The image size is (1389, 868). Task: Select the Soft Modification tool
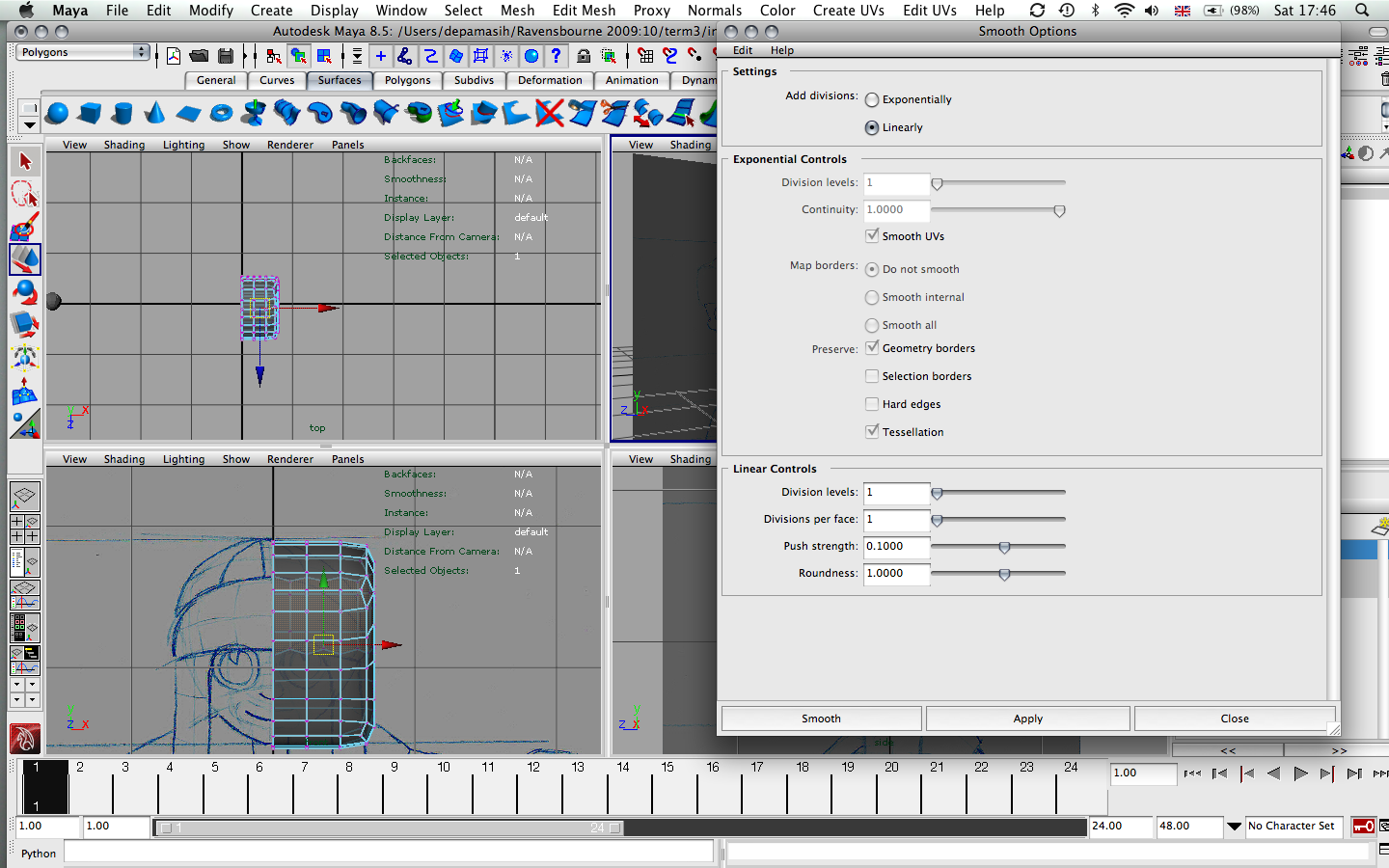click(x=25, y=391)
